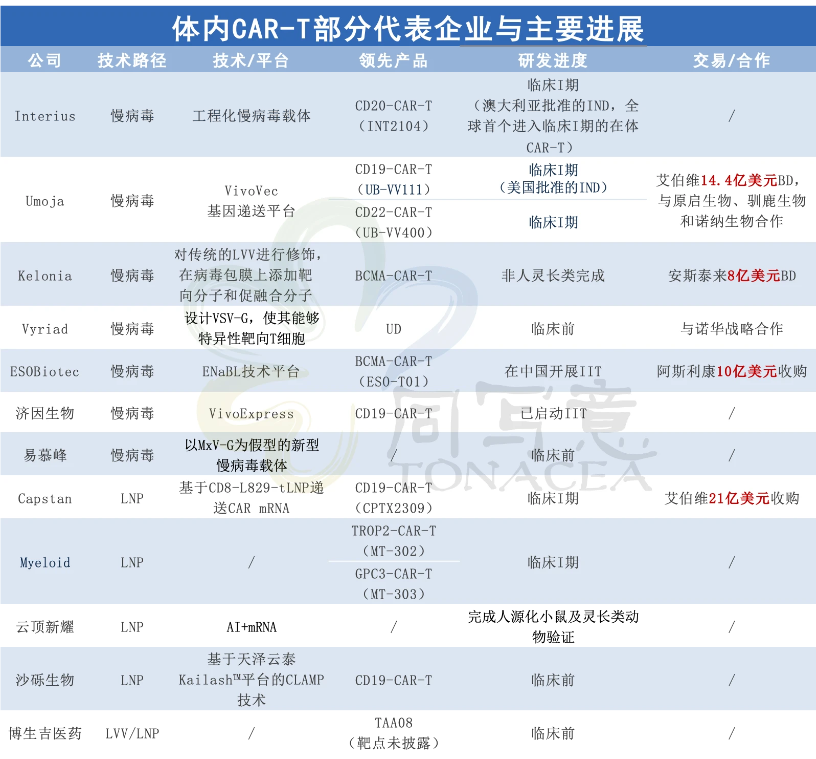Click the 博生吉医药 company cell

coord(45,733)
